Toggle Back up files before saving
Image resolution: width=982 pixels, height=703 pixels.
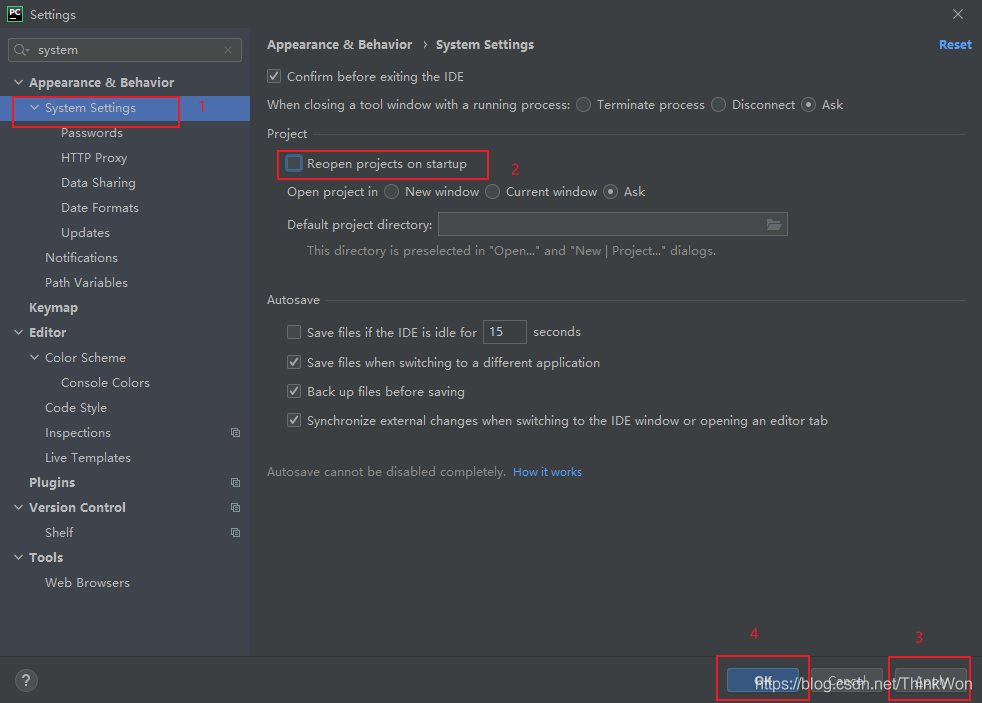pos(294,391)
